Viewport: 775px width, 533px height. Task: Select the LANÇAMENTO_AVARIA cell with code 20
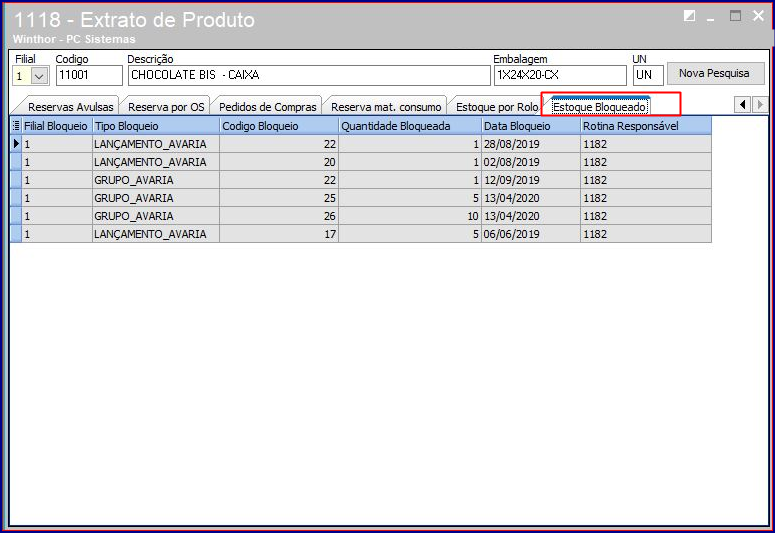tap(156, 162)
